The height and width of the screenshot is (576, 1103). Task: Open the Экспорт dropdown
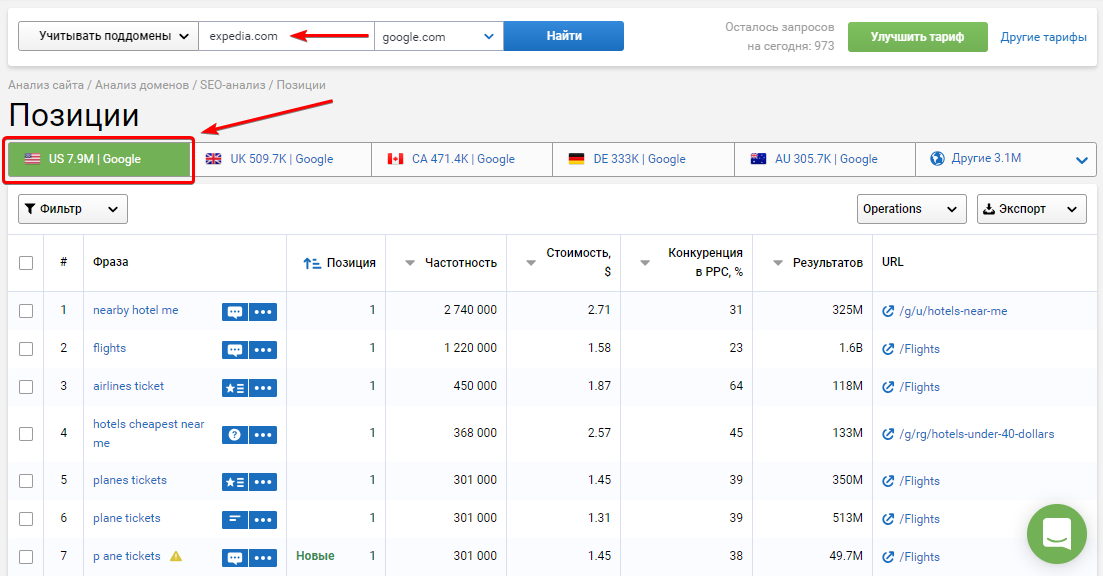pyautogui.click(x=1032, y=209)
